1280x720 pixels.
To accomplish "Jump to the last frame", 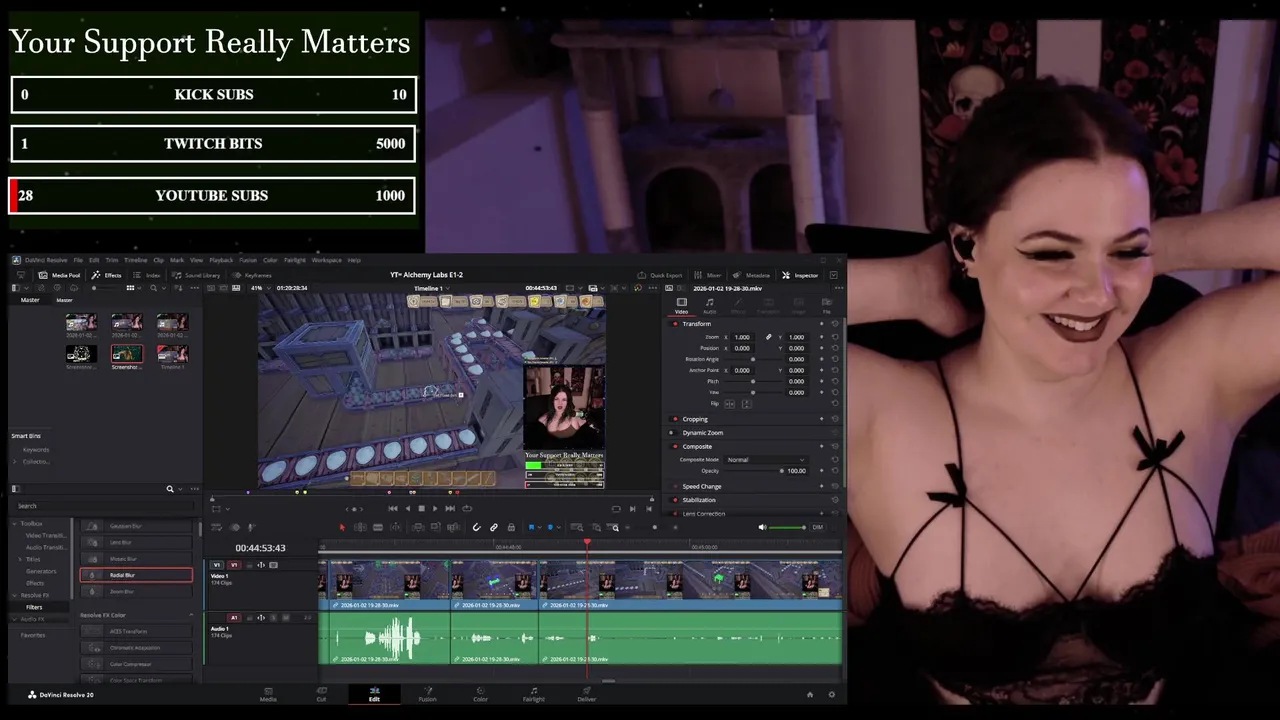I will click(x=450, y=508).
